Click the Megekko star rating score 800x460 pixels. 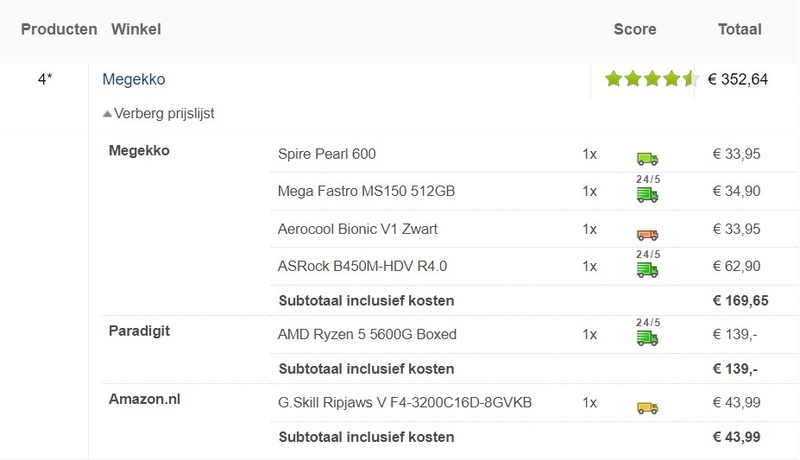(x=652, y=79)
